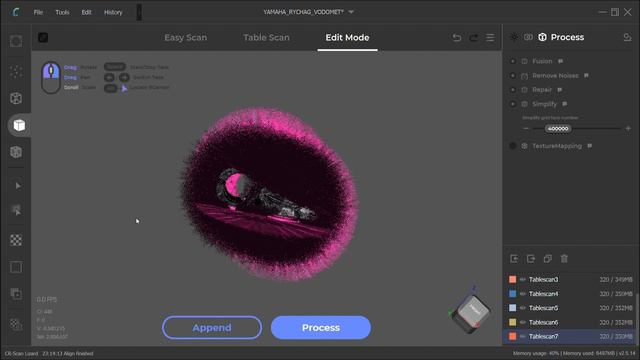Click the Append button
This screenshot has height=360, width=640.
click(212, 327)
